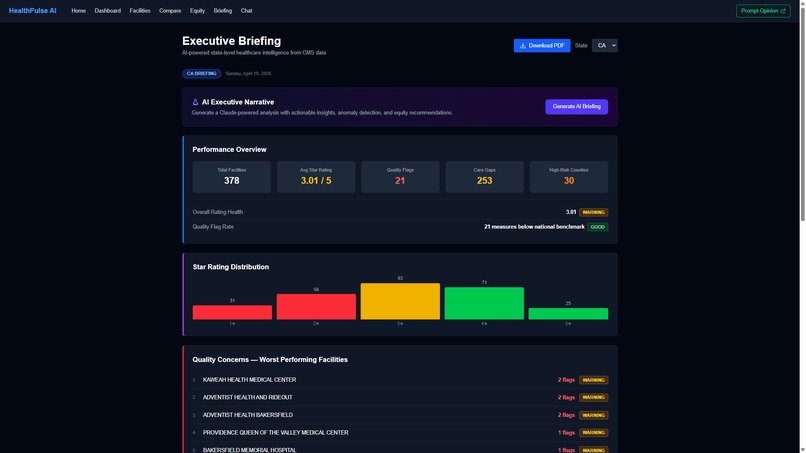Click the WARNING badge for Overall Rating Health
Viewport: 806px width, 453px height.
coord(593,212)
